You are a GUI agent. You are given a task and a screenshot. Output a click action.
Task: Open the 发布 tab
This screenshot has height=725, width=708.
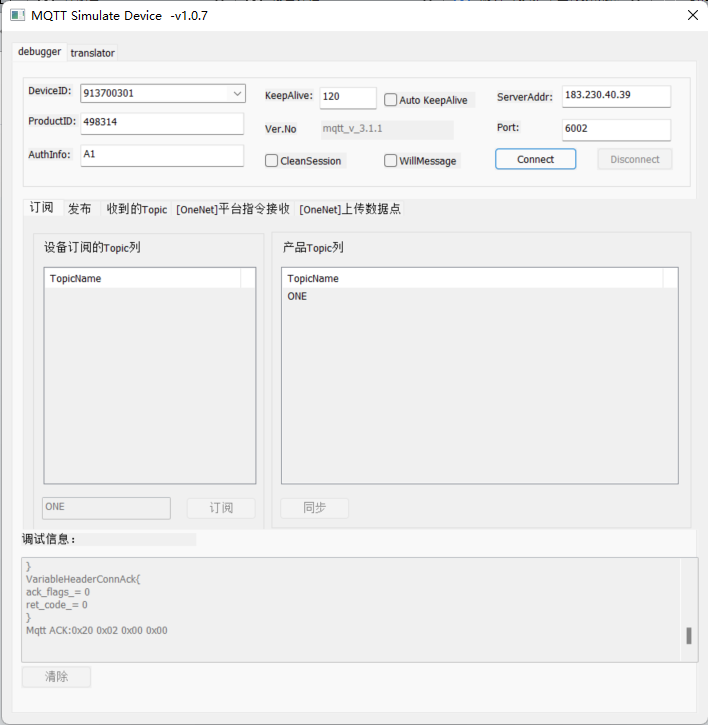[x=80, y=209]
